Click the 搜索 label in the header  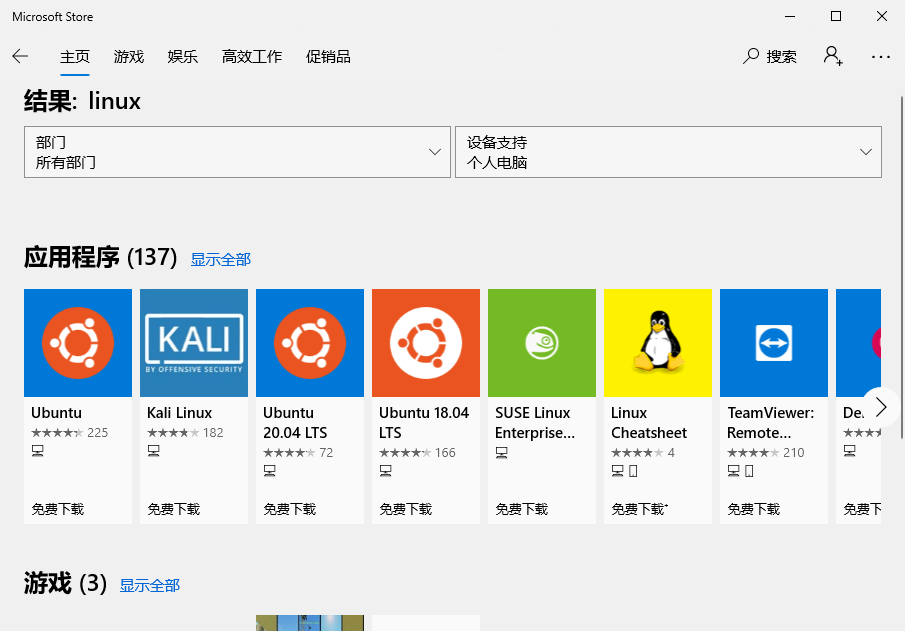781,57
